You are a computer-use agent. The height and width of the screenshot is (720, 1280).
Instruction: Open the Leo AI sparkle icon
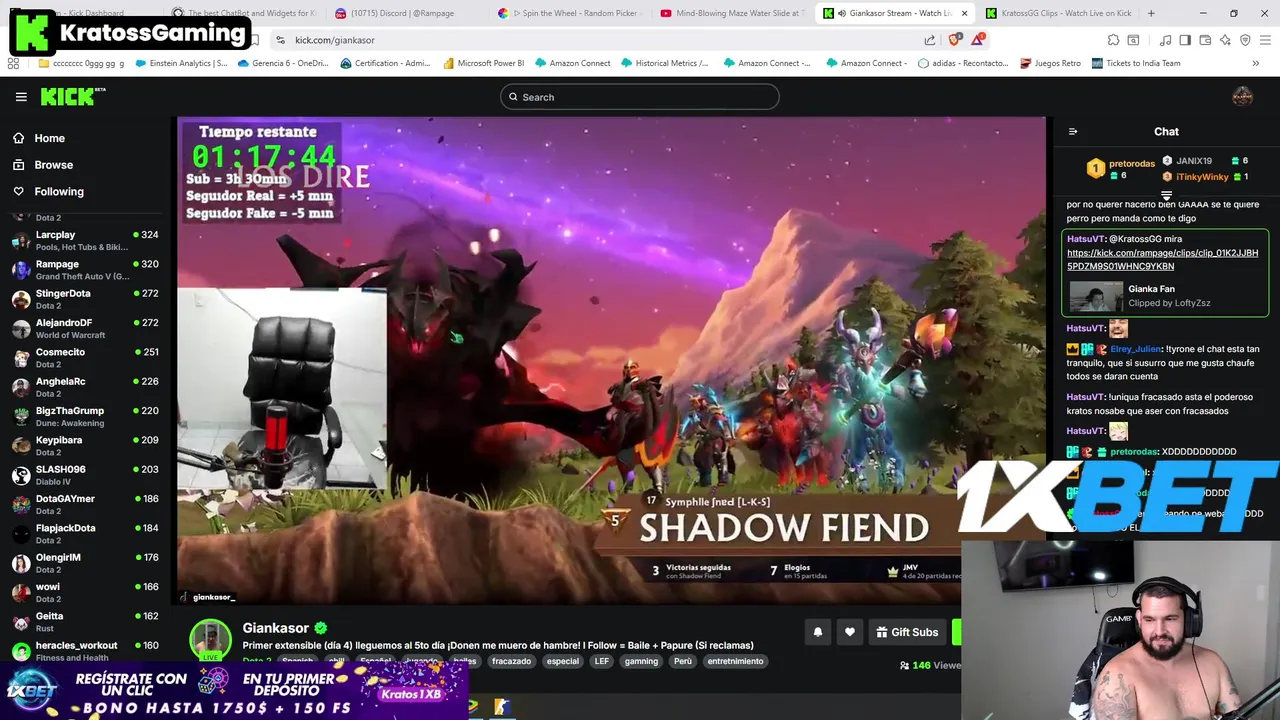pyautogui.click(x=1225, y=40)
